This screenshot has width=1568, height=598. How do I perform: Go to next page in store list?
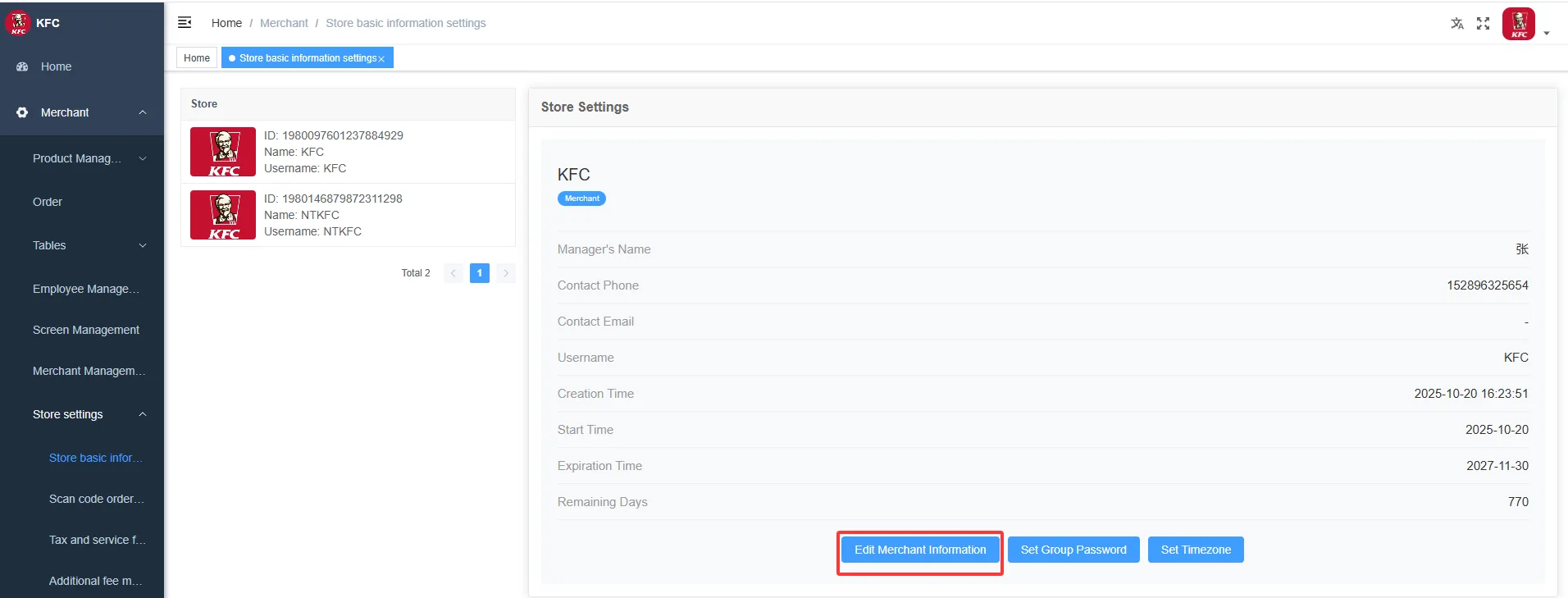[x=506, y=273]
